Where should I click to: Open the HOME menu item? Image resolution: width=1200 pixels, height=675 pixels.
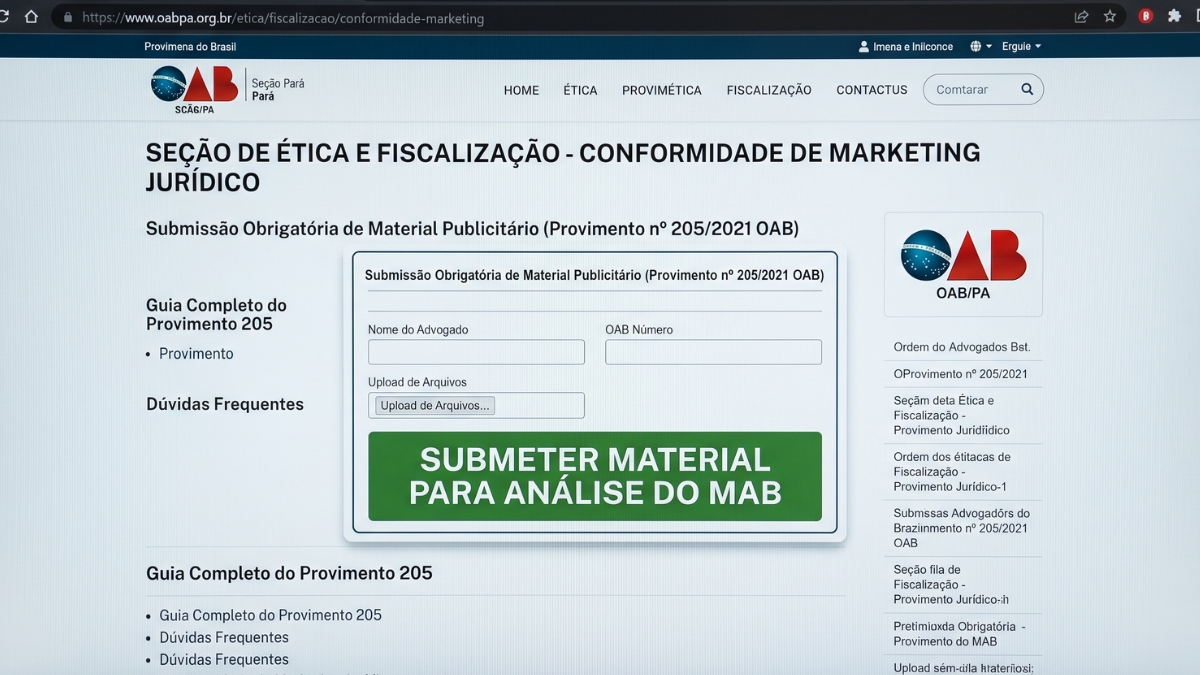(521, 90)
